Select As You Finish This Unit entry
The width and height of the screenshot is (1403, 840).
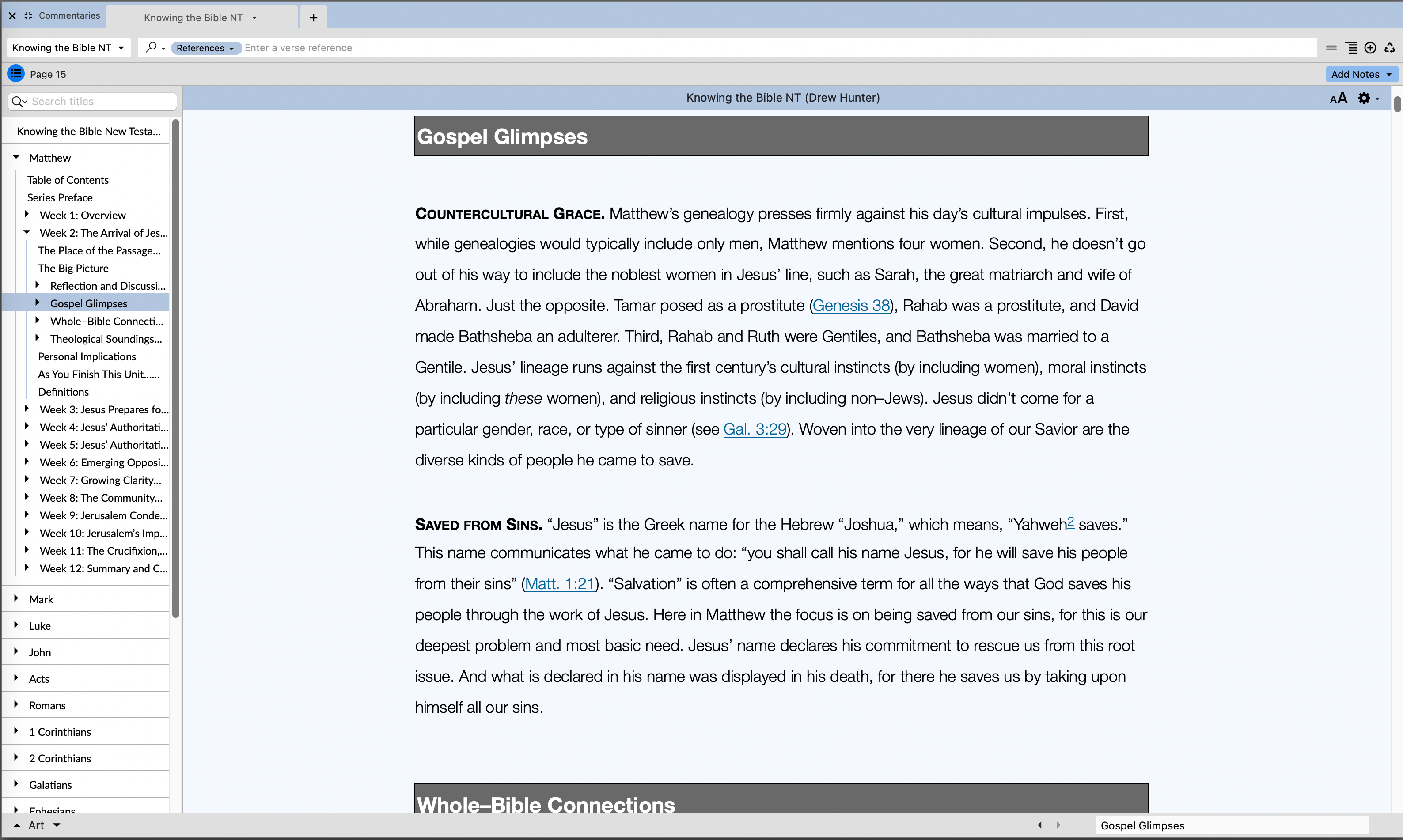coord(99,374)
